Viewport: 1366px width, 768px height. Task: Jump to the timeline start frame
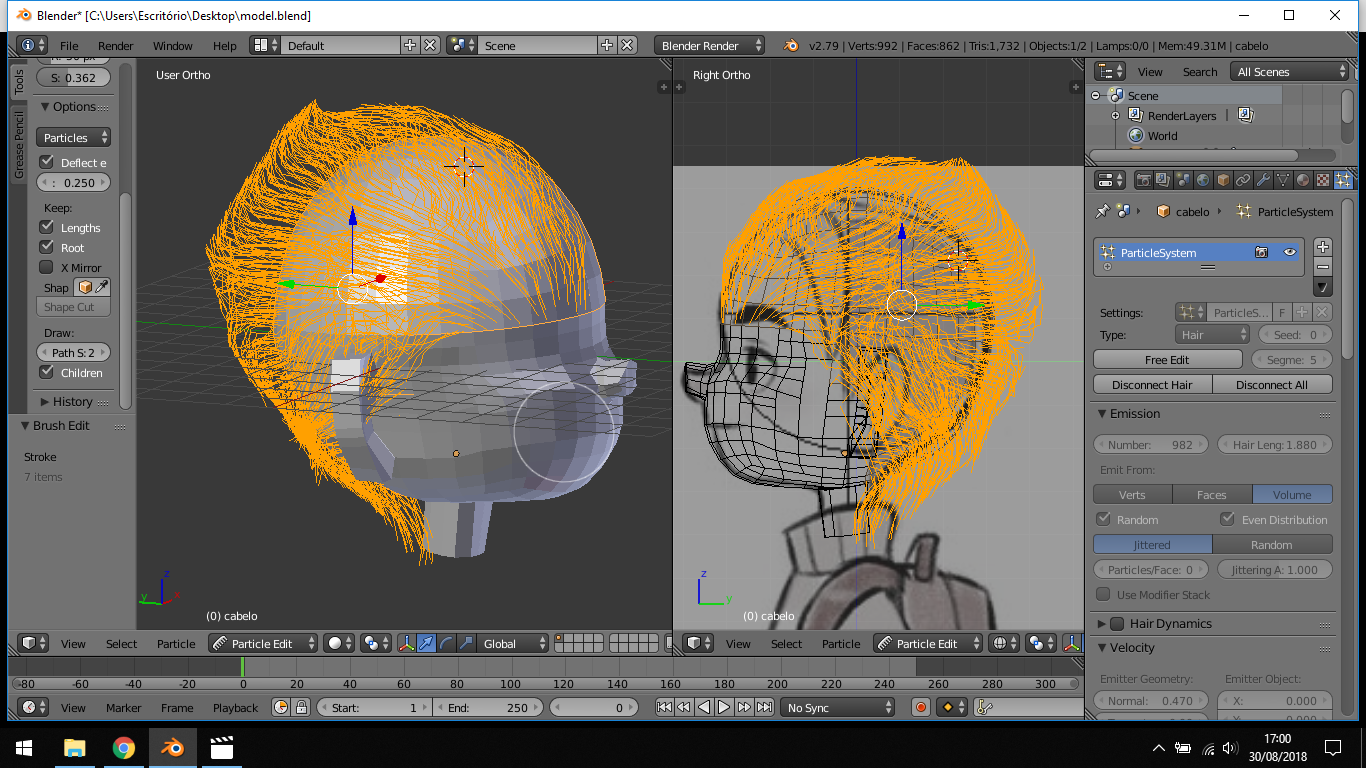click(x=664, y=707)
